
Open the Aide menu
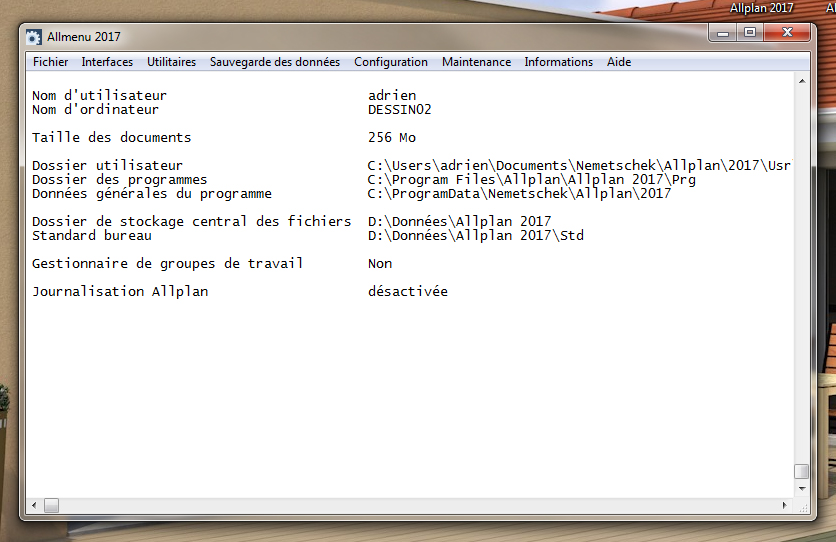(x=618, y=62)
